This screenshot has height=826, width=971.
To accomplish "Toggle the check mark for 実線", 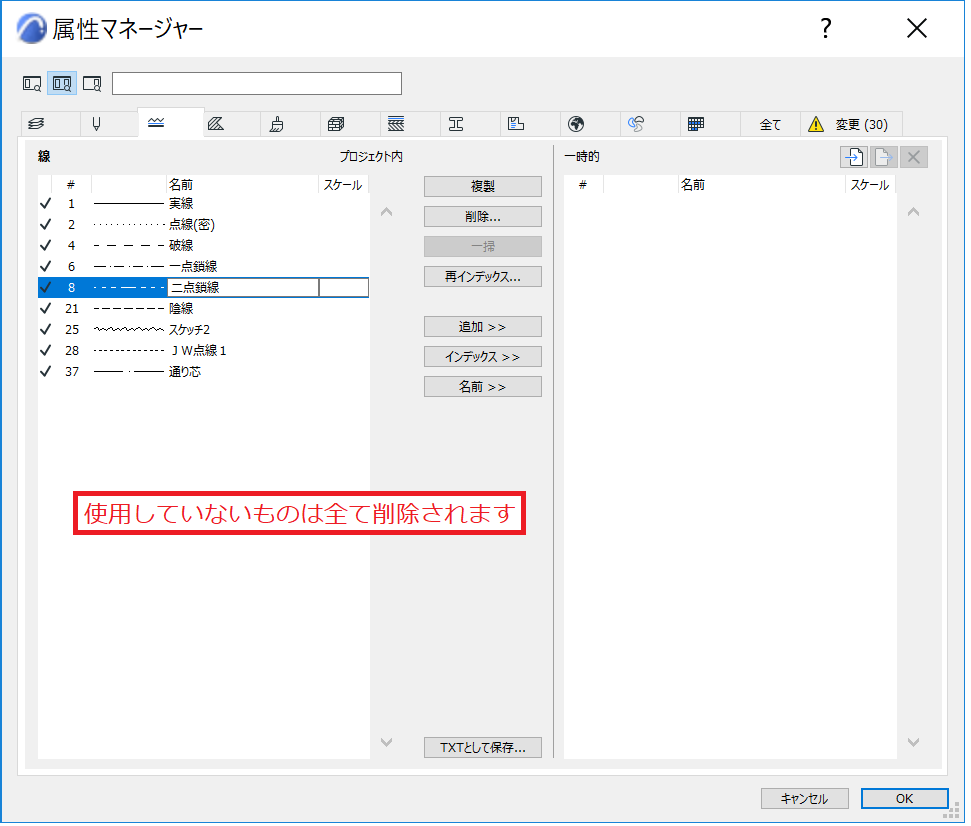I will (45, 203).
